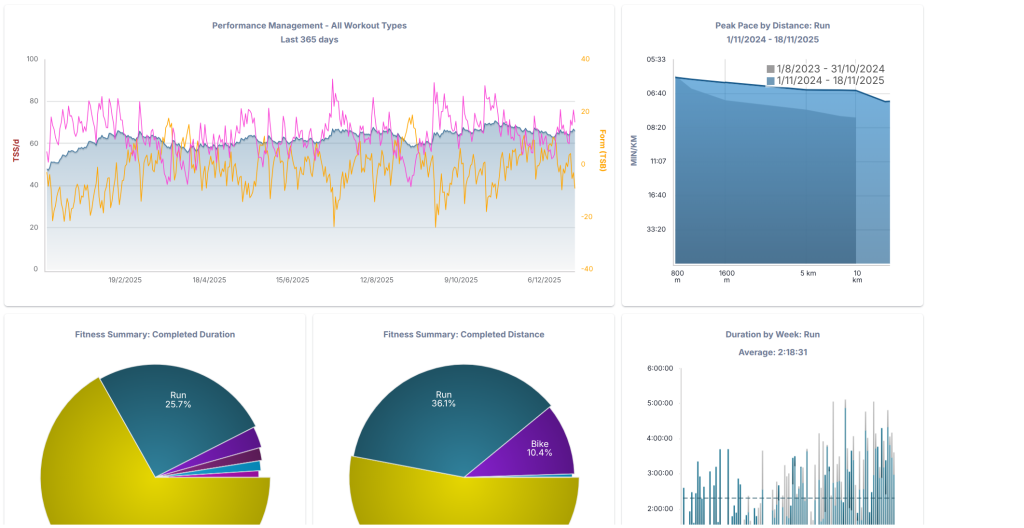
Task: Click Fitness Summary: Completed Distance heading
Action: point(463,334)
